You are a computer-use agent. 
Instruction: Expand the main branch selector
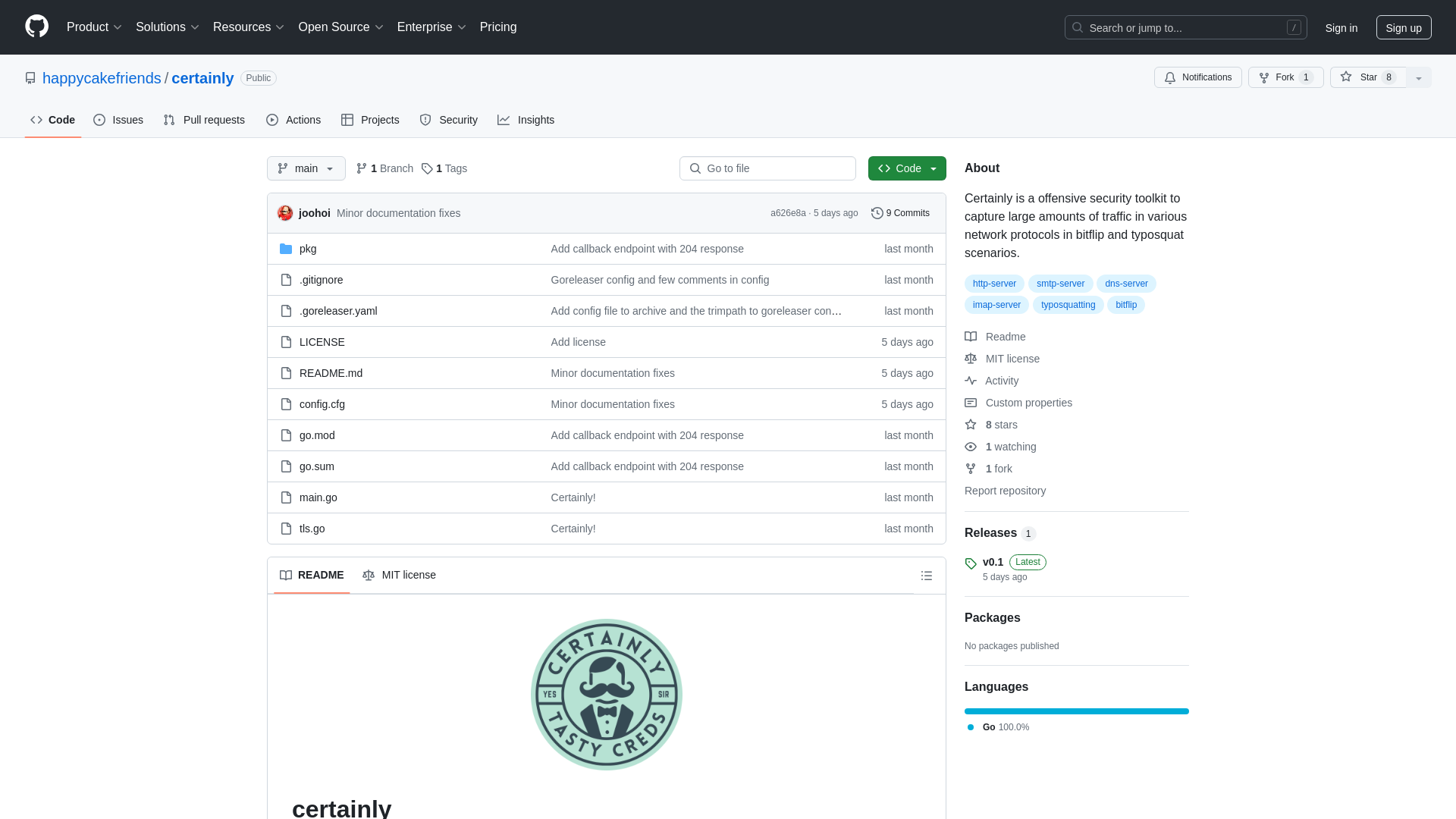306,168
